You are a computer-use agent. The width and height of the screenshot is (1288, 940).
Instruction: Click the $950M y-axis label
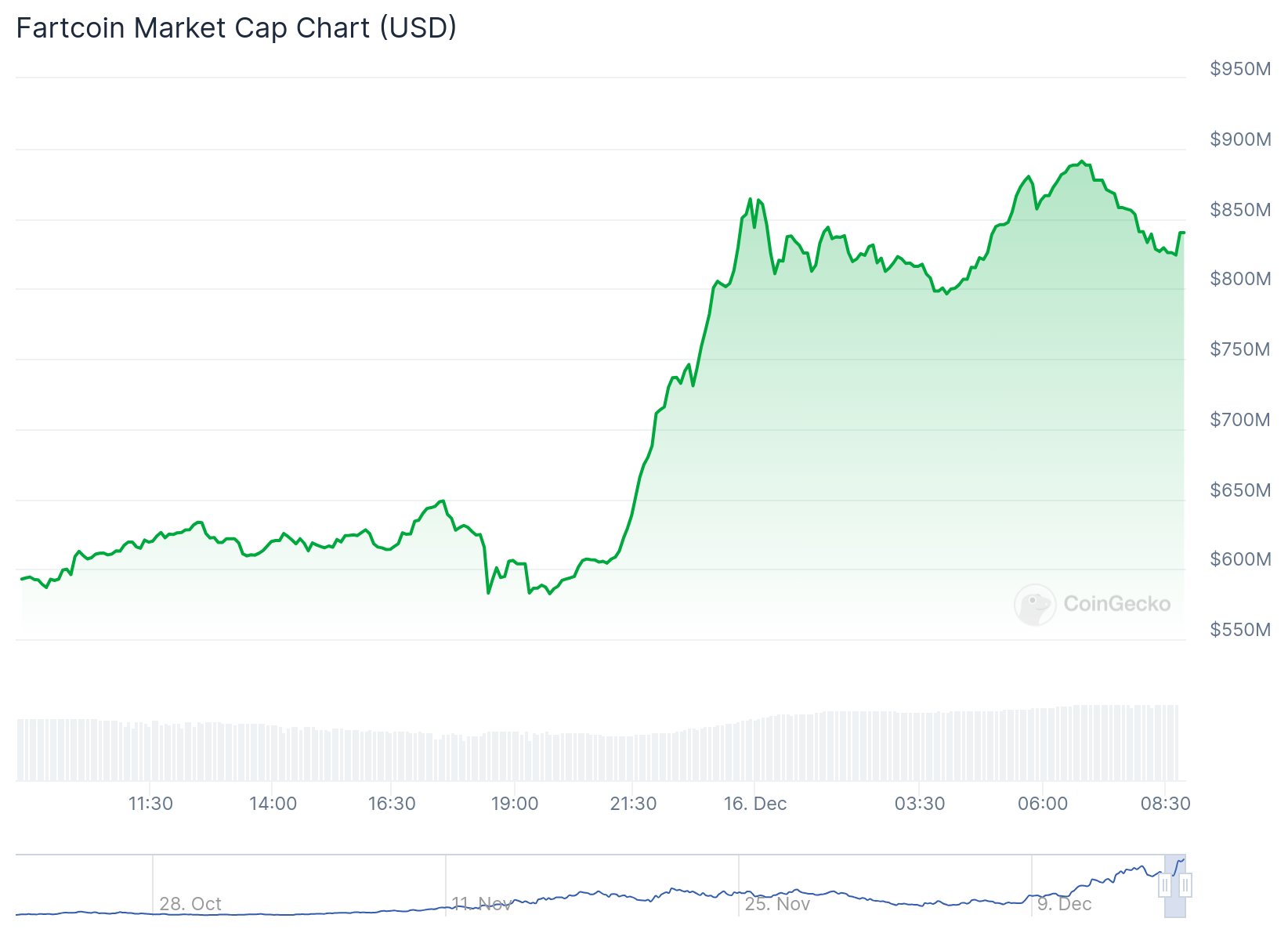[x=1240, y=69]
